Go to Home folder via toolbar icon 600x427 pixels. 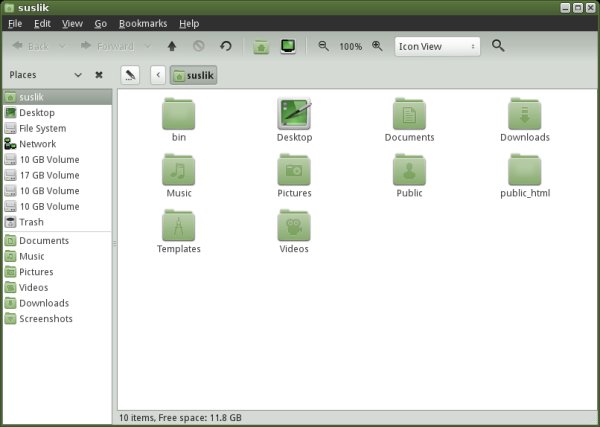tap(261, 46)
